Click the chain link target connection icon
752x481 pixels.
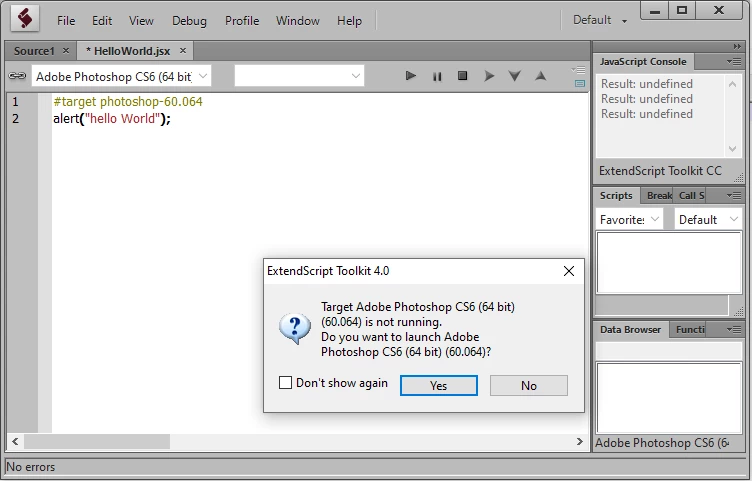17,76
